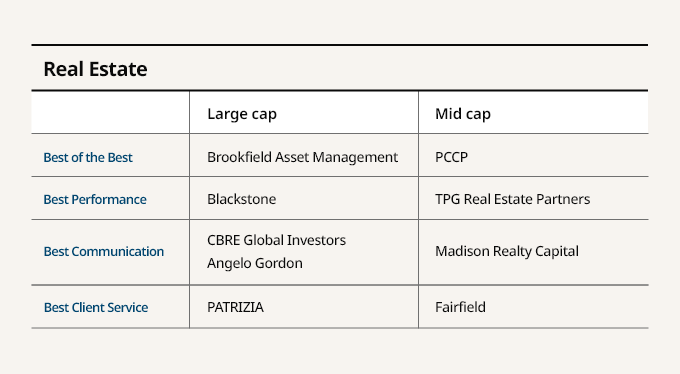The width and height of the screenshot is (680, 374).
Task: Open the Best Performance link
Action: (95, 199)
